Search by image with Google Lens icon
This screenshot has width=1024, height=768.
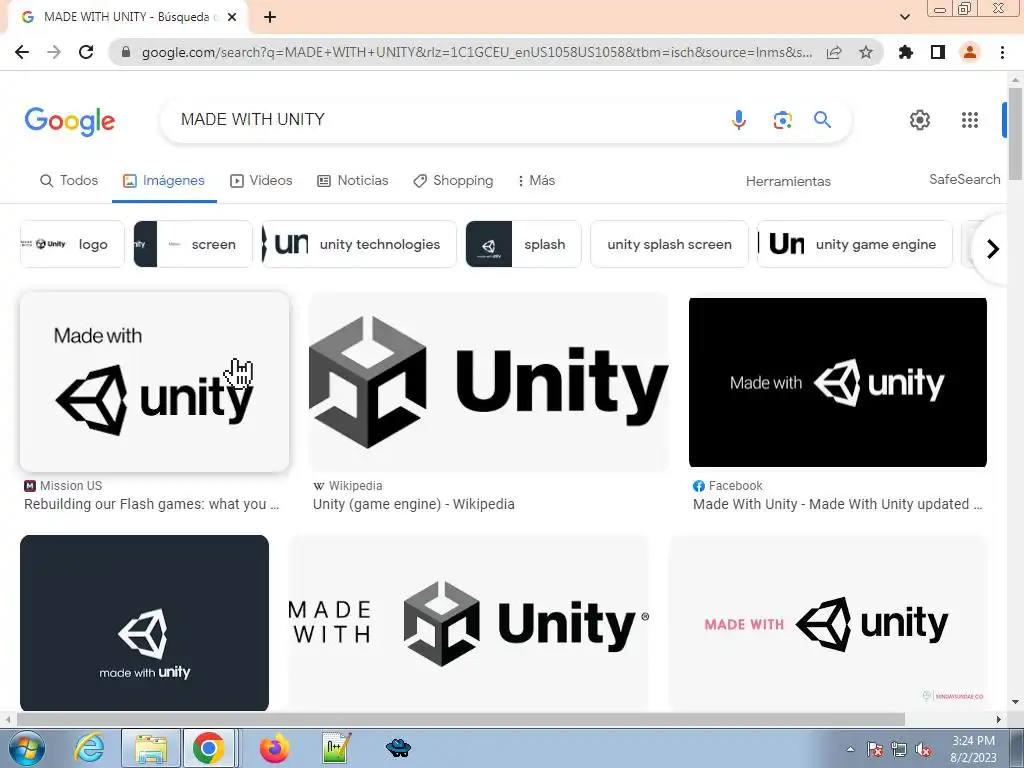782,120
